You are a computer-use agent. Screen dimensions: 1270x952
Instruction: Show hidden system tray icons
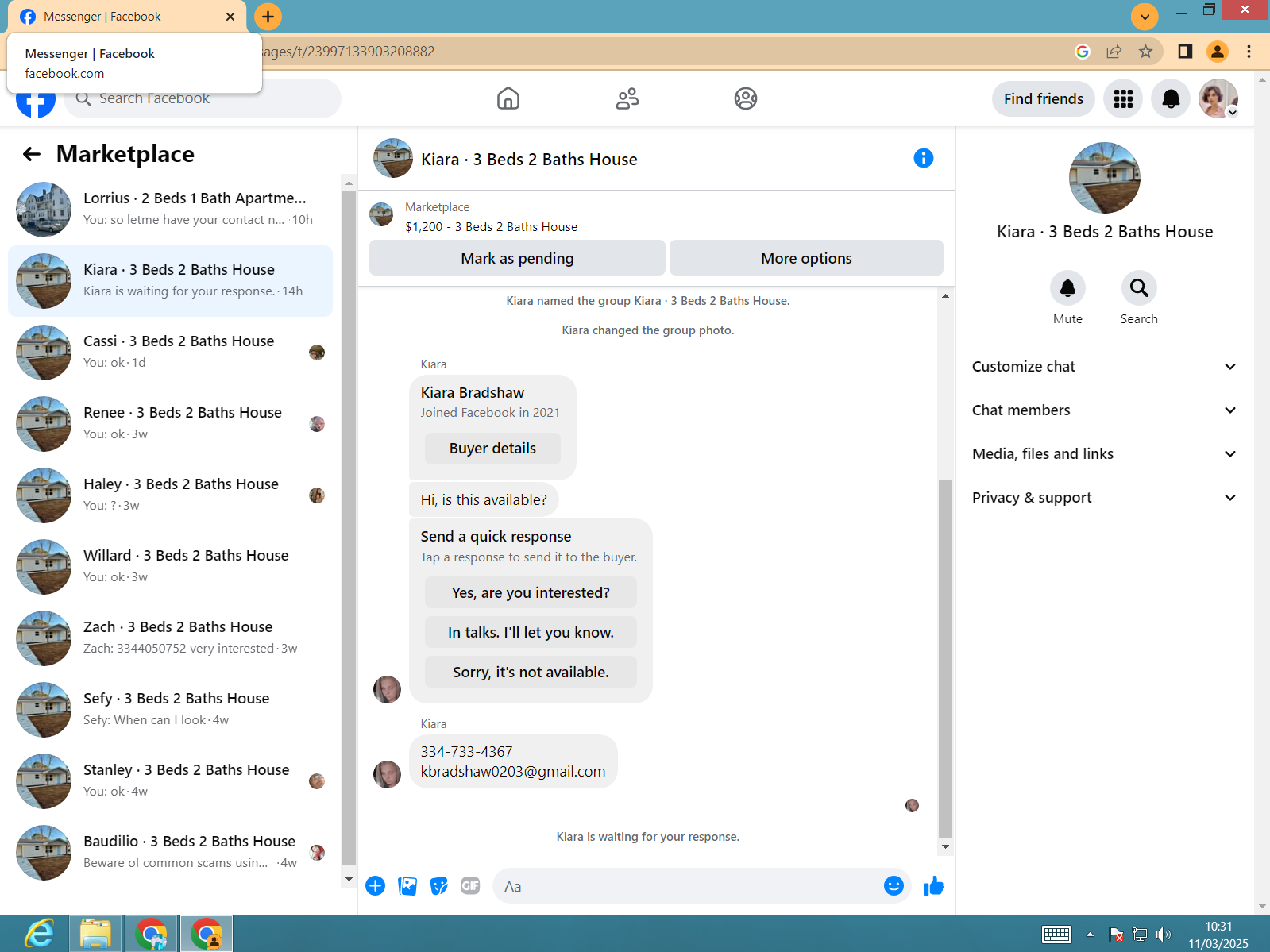click(x=1090, y=935)
